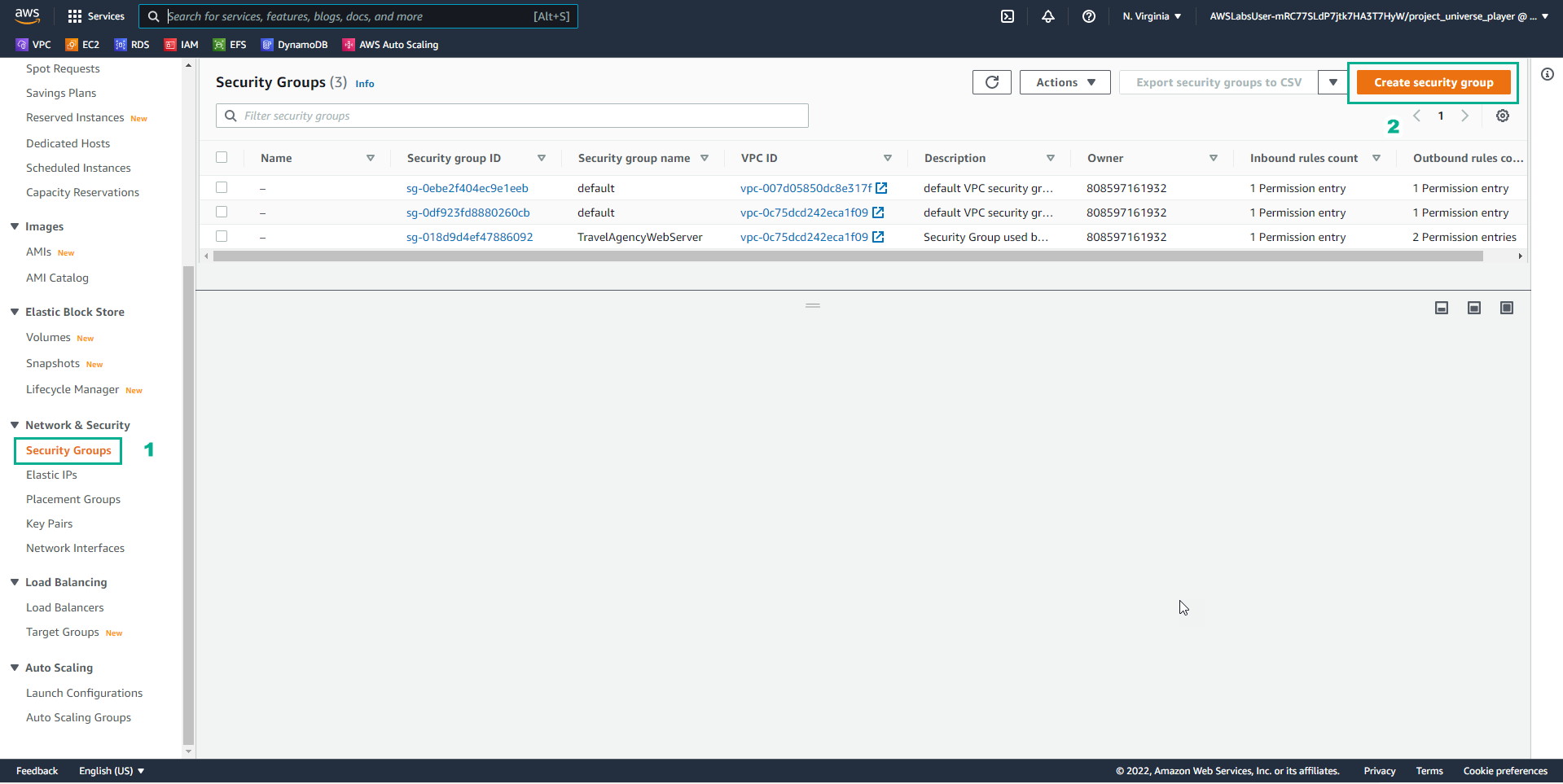Open the help question mark icon

coord(1089,16)
